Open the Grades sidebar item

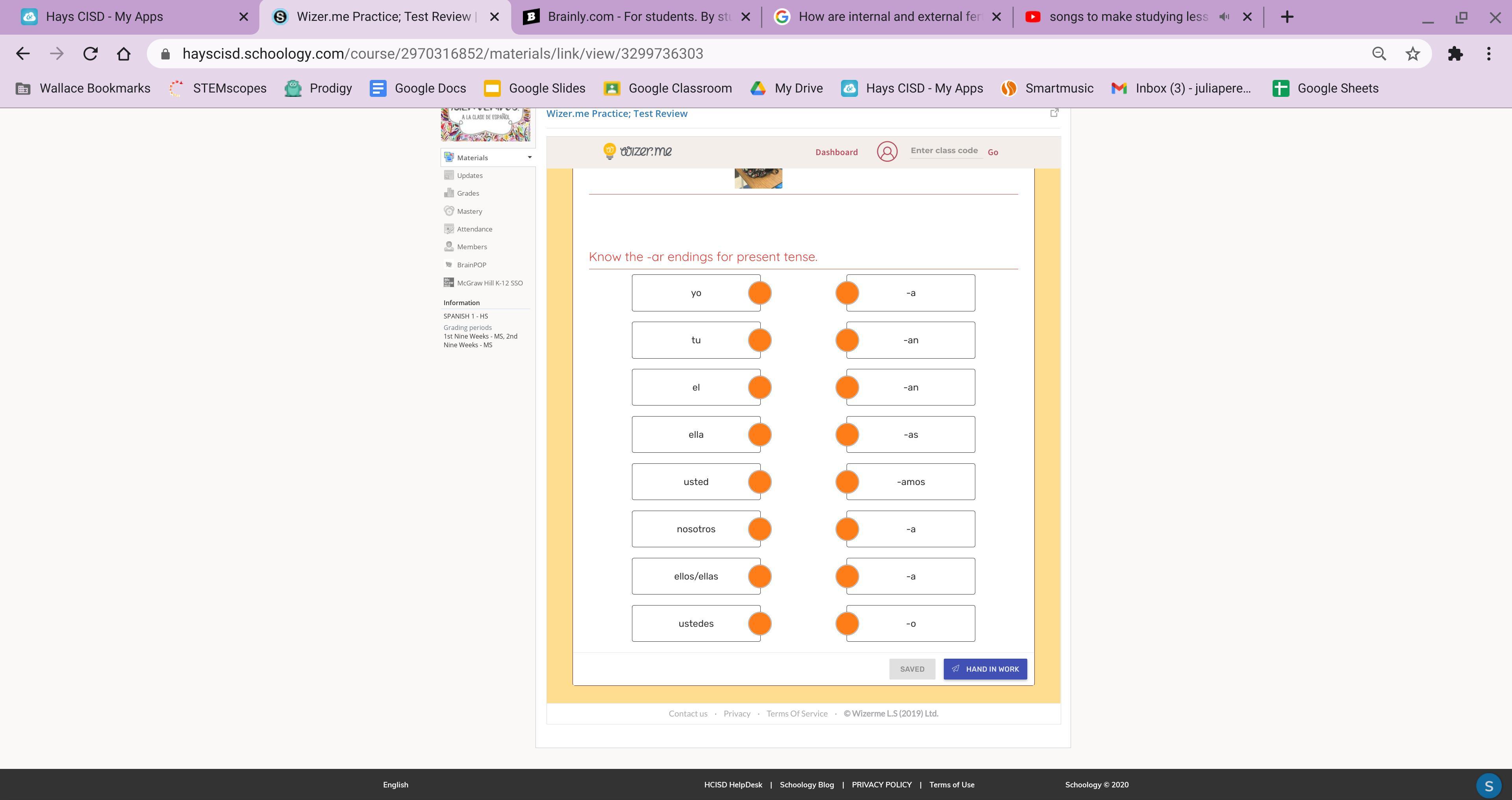(468, 193)
